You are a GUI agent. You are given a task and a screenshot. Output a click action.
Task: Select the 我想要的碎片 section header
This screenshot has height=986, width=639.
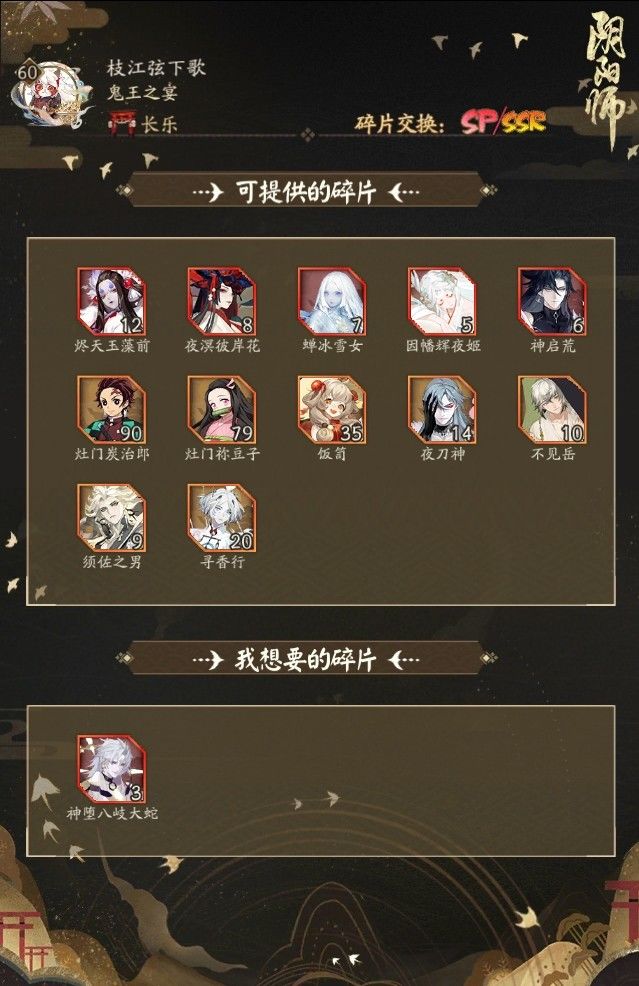click(x=306, y=660)
